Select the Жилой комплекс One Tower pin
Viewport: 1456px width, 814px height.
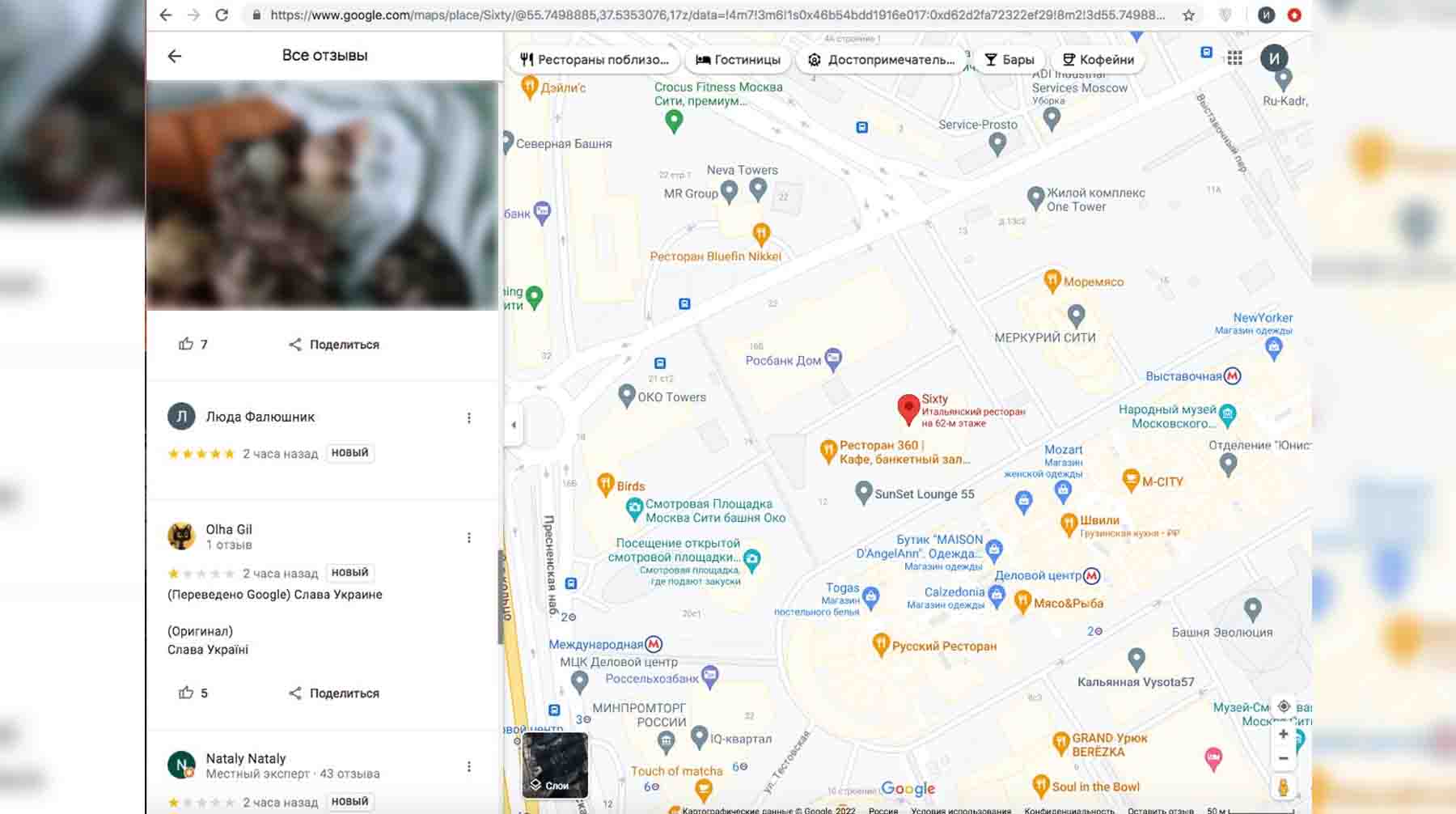click(x=1035, y=198)
